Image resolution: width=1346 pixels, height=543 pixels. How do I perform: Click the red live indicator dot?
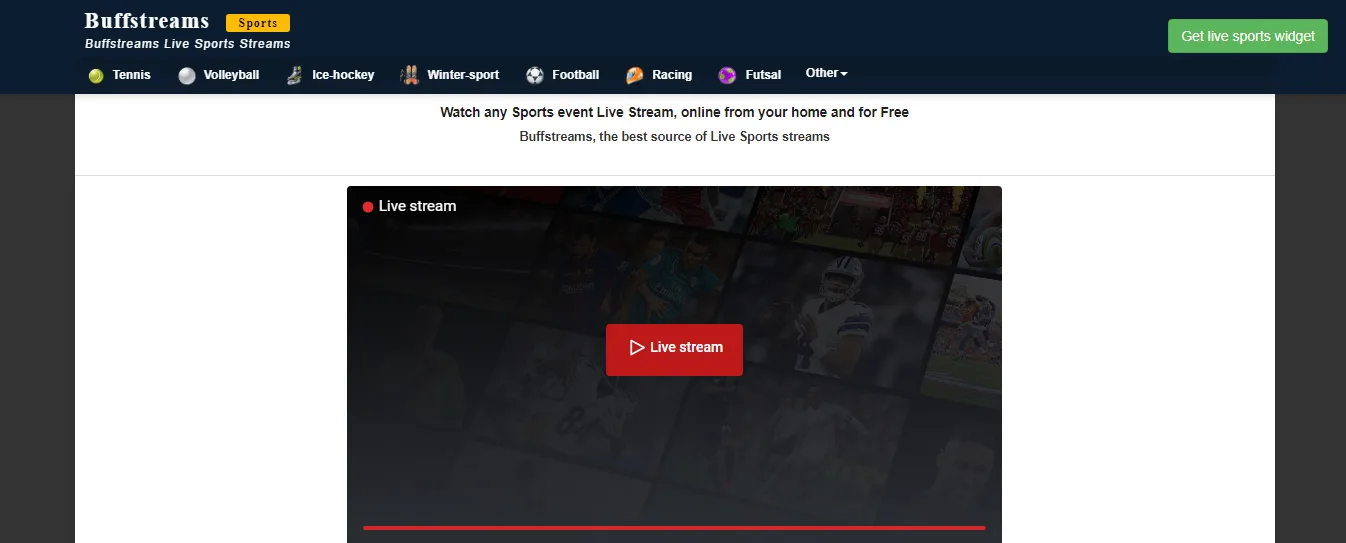368,207
